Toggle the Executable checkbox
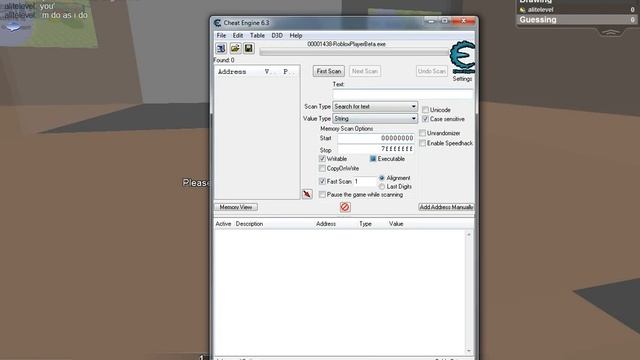This screenshot has width=640, height=360. pyautogui.click(x=373, y=159)
